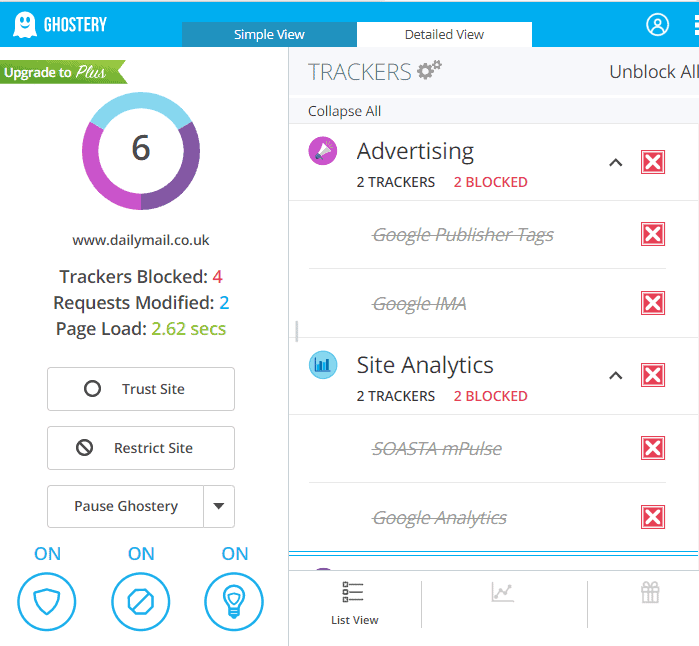Click the tracker count donut chart
This screenshot has width=699, height=646.
[x=141, y=151]
